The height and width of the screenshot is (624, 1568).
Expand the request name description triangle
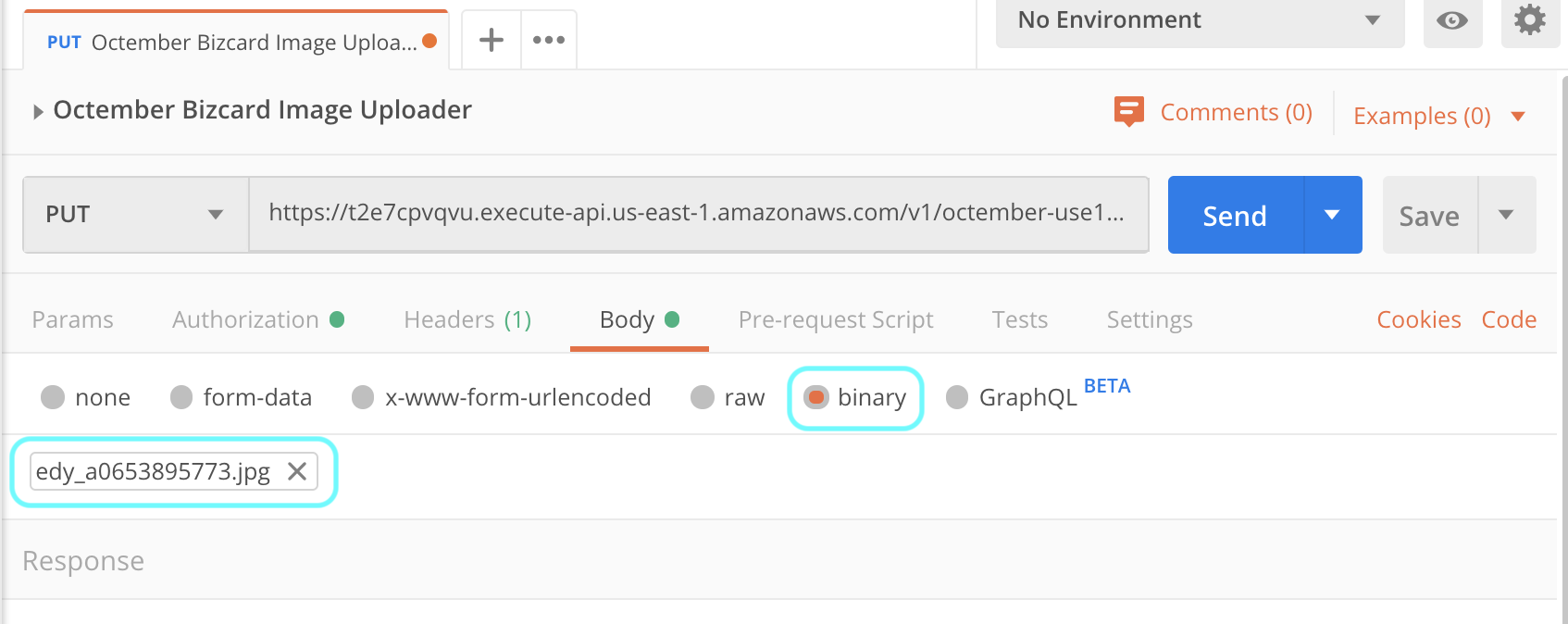point(38,112)
